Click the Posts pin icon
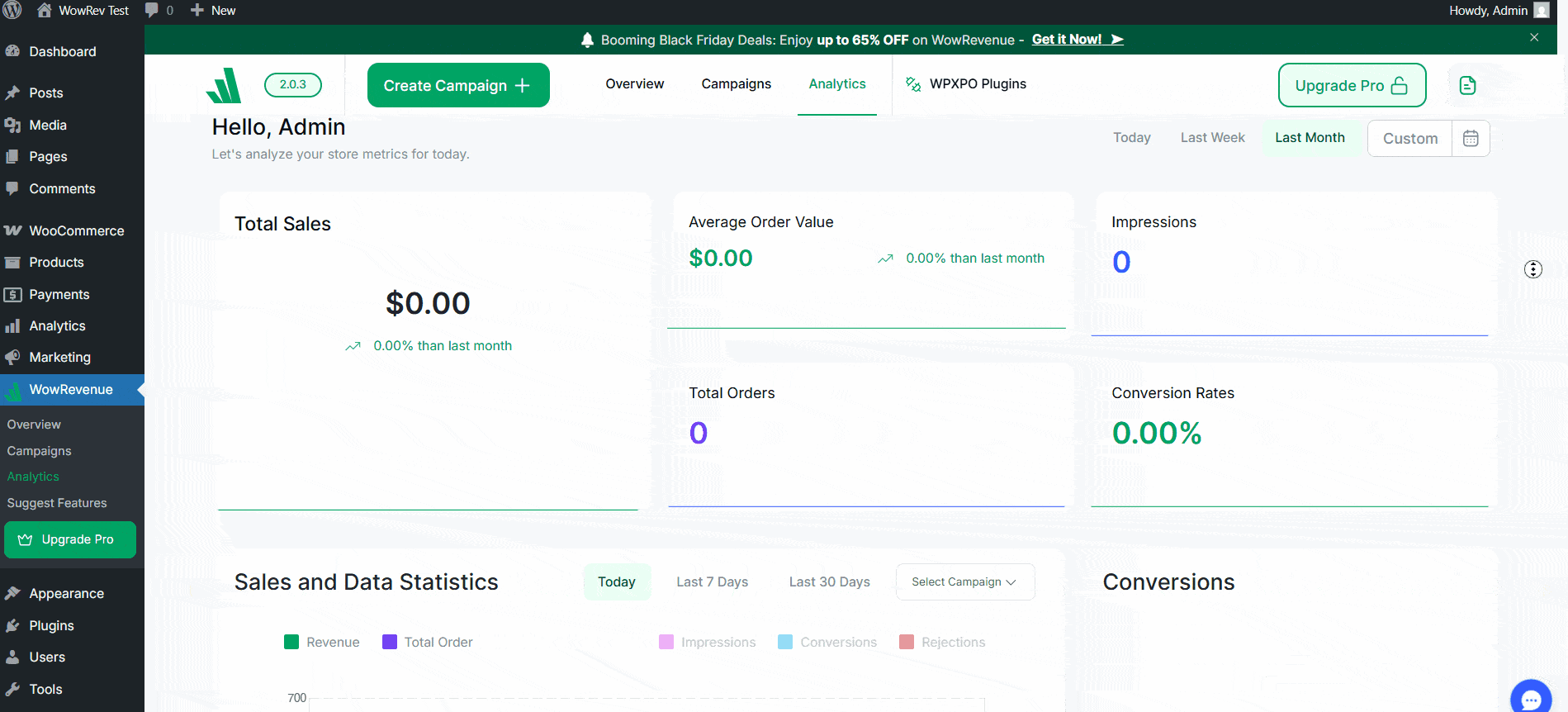 tap(12, 93)
